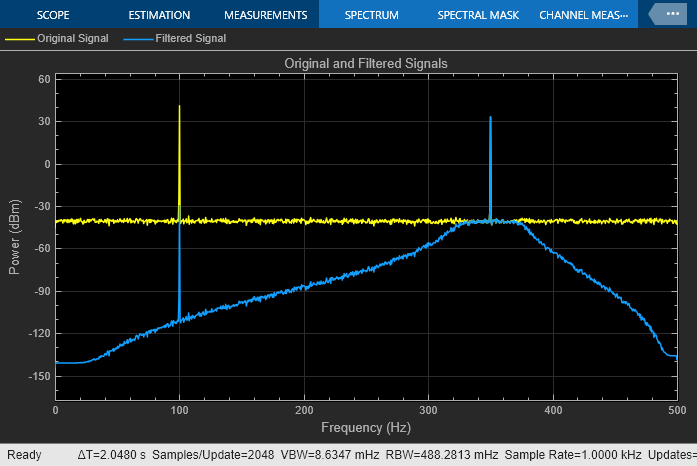Open the SPECTRAL MASK tab
The width and height of the screenshot is (697, 466).
pos(478,15)
